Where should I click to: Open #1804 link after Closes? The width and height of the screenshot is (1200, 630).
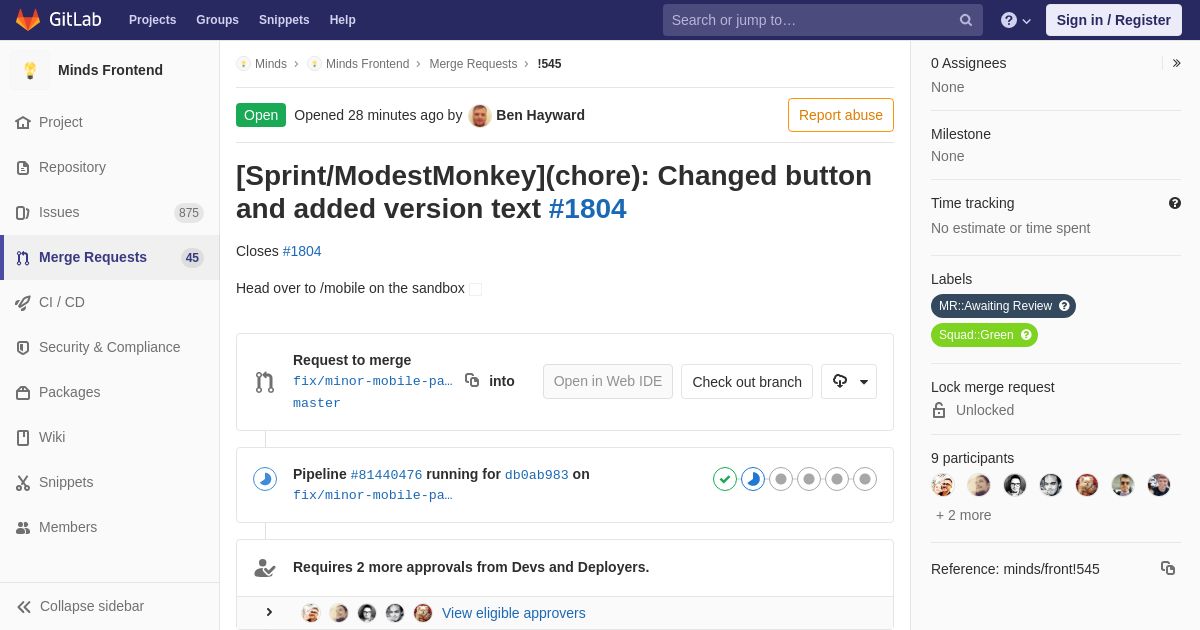pyautogui.click(x=302, y=251)
